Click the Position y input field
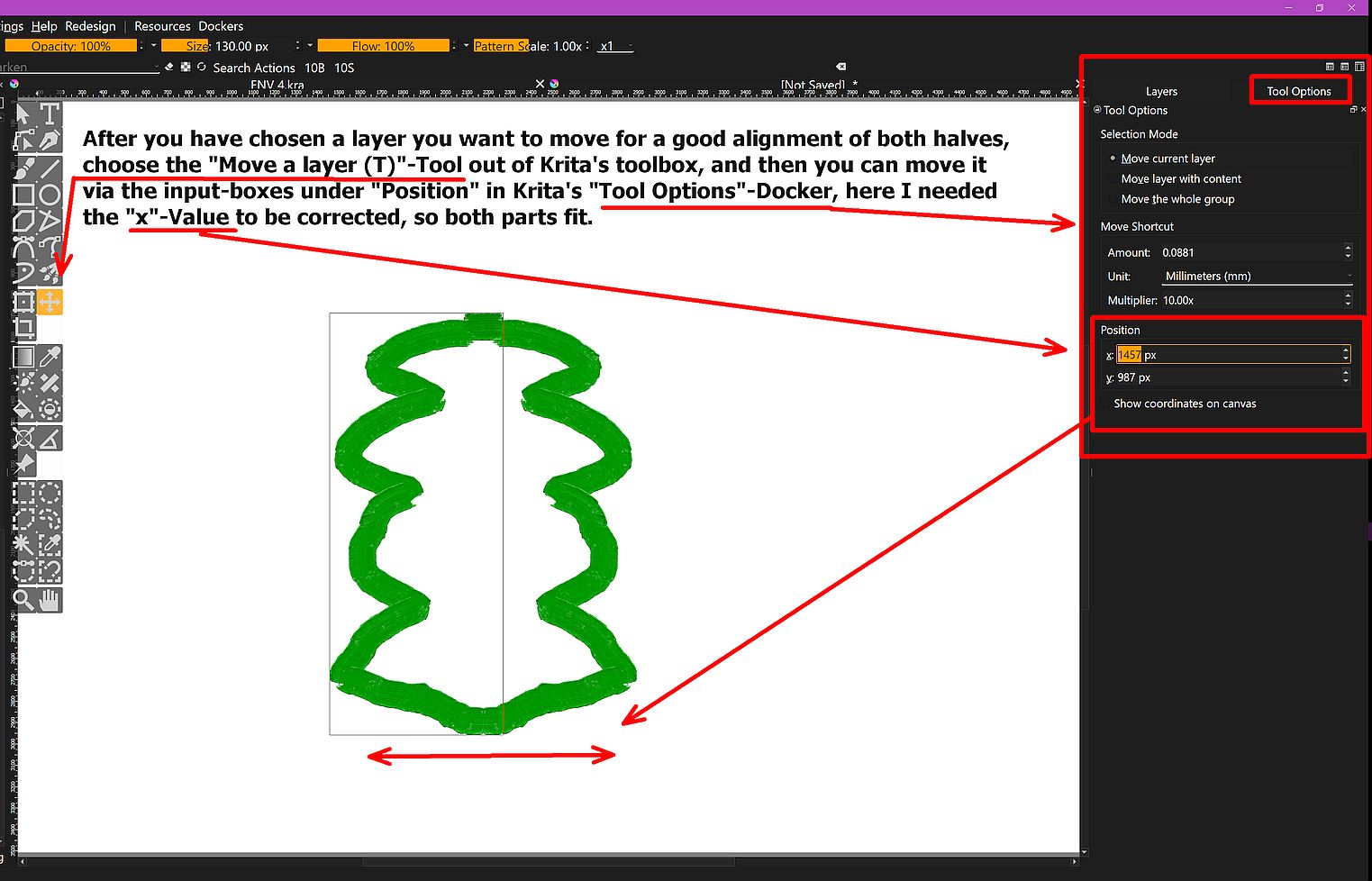Viewport: 1372px width, 881px height. click(x=1225, y=378)
